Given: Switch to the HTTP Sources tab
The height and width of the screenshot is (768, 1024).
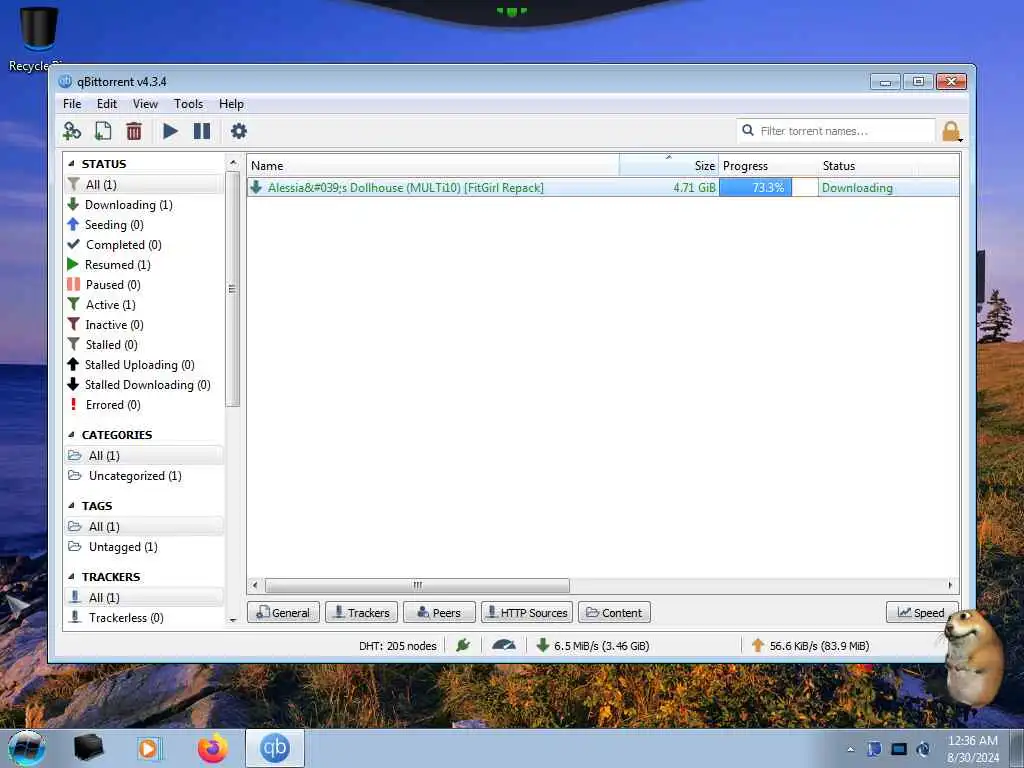Looking at the screenshot, I should pos(527,613).
